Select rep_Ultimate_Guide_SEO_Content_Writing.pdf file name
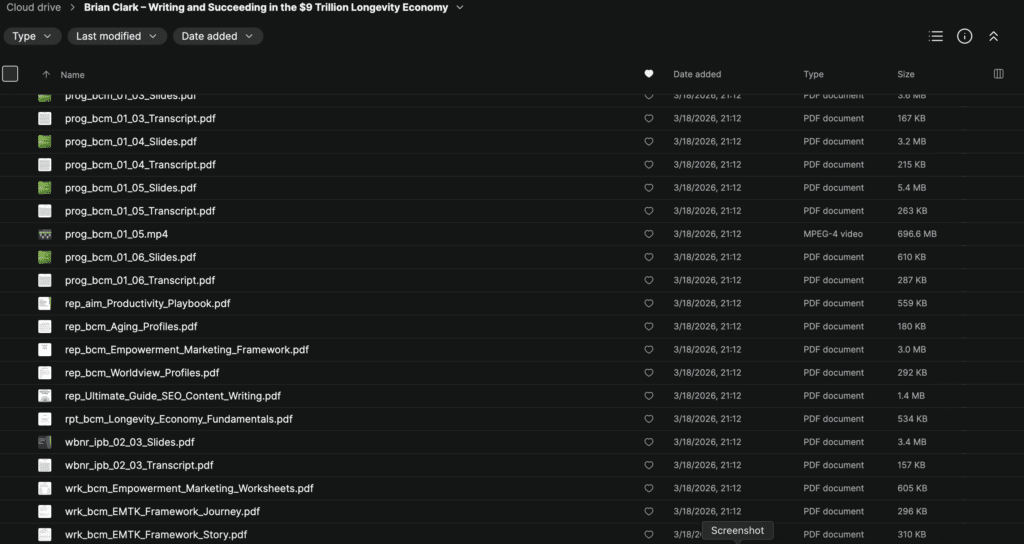Screen dimensions: 1024x544 pyautogui.click(x=172, y=396)
